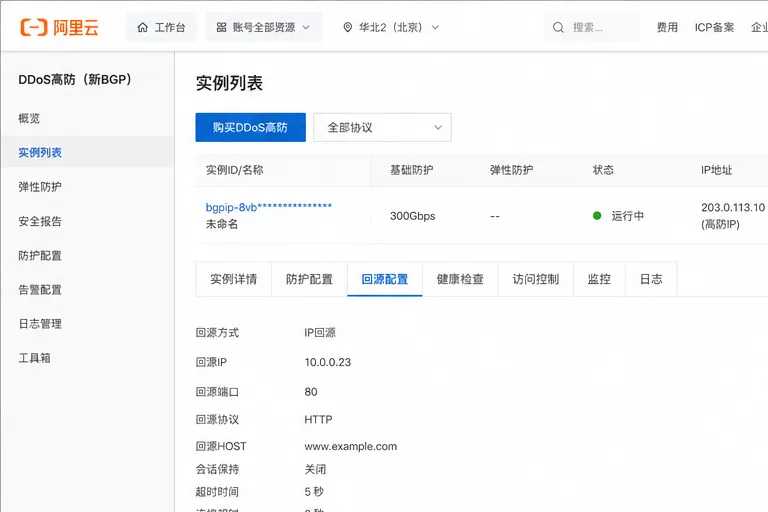Click the 超时时间 value 5 秒
The height and width of the screenshot is (512, 768).
click(x=314, y=491)
